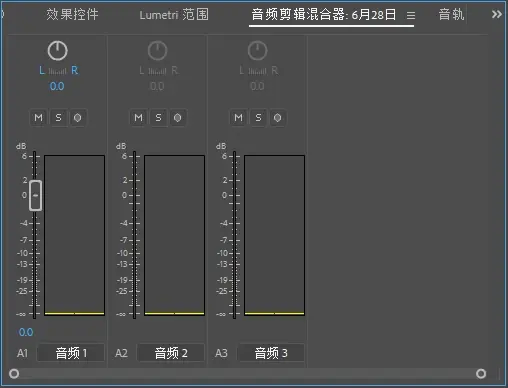This screenshot has width=508, height=388.
Task: Mute track A3 with the M button
Action: (x=238, y=118)
